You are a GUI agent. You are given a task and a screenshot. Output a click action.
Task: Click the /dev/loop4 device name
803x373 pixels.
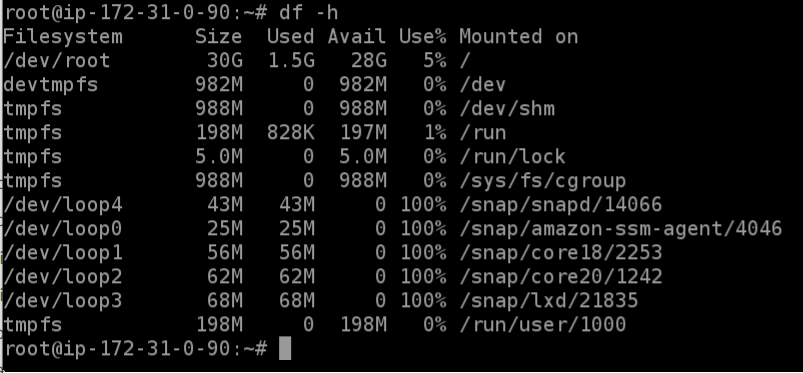[63, 204]
